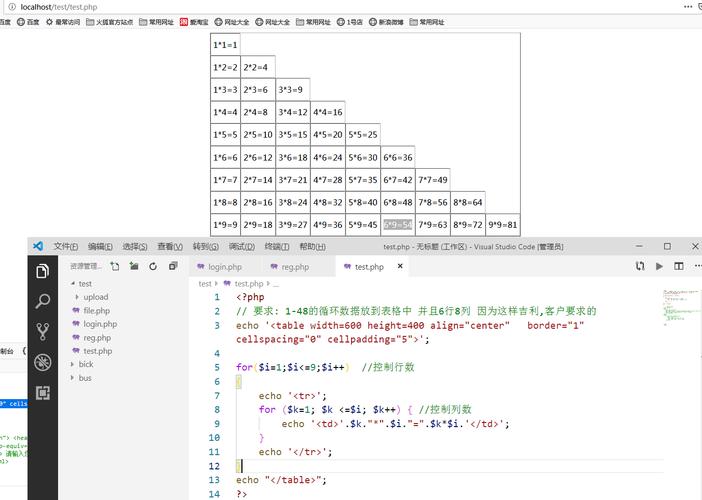Click the 1*1=1 table cell
Screen dimensions: 702x500
pos(225,45)
